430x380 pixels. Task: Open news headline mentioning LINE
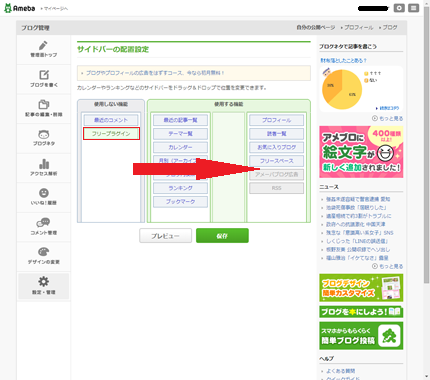tap(357, 241)
